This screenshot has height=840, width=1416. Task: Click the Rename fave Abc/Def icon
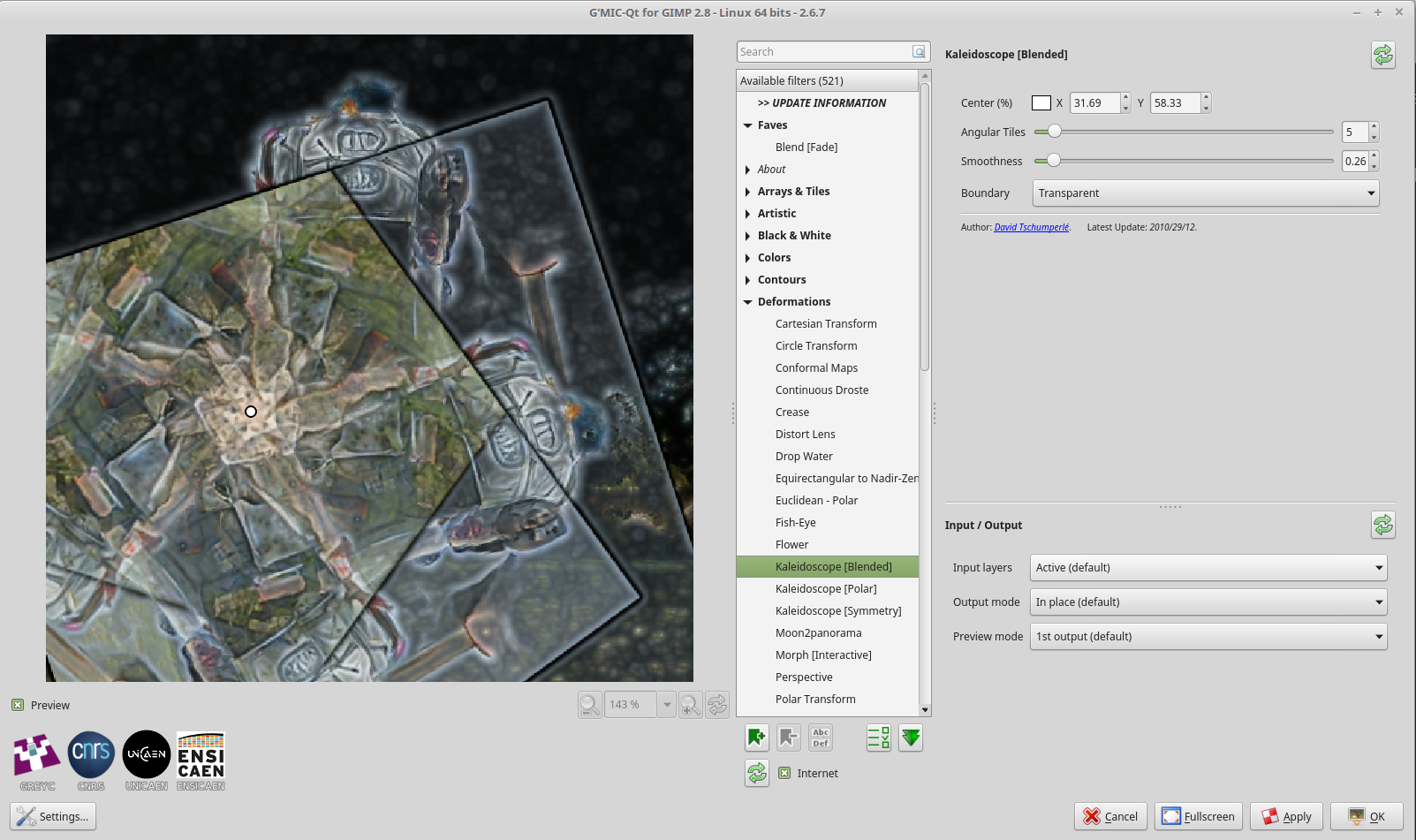(821, 738)
